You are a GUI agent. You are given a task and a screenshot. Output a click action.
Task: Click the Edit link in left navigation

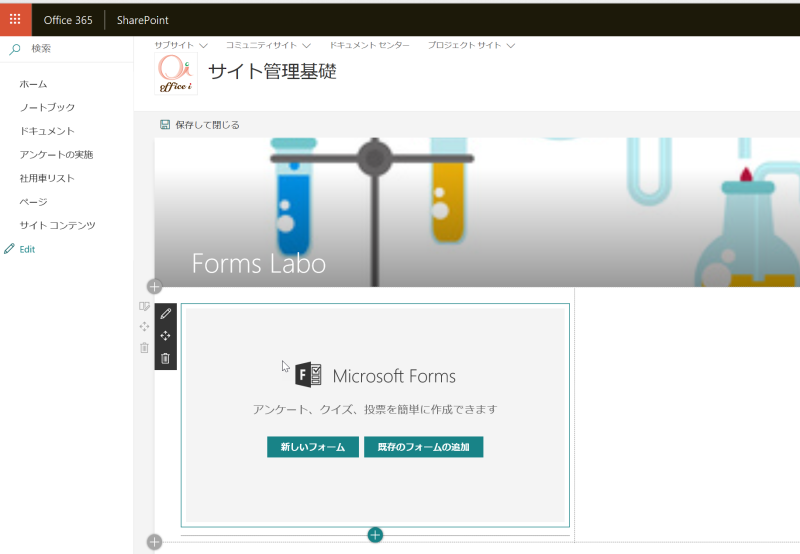point(27,249)
